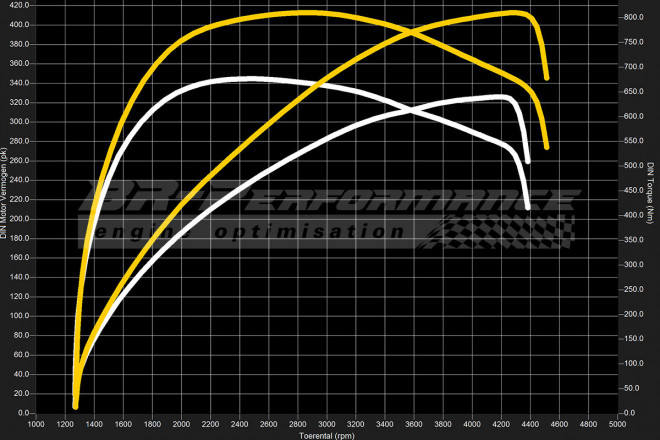Click the 420.0 label on left axis
Viewport: 660px width, 440px height.
[19, 4]
